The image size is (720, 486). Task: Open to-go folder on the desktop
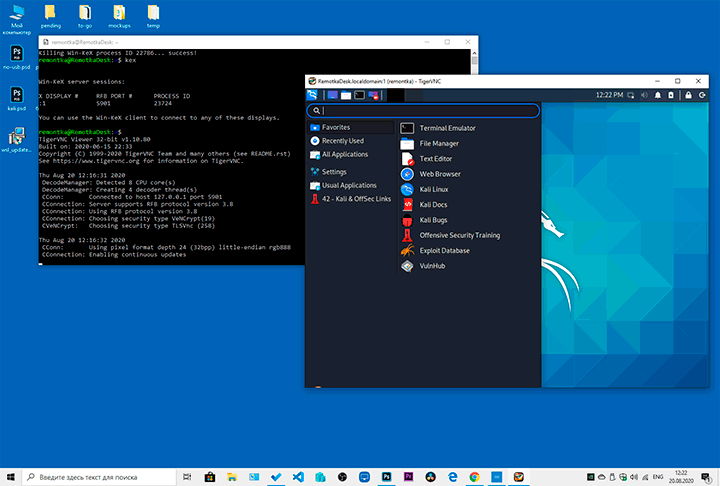coord(85,17)
